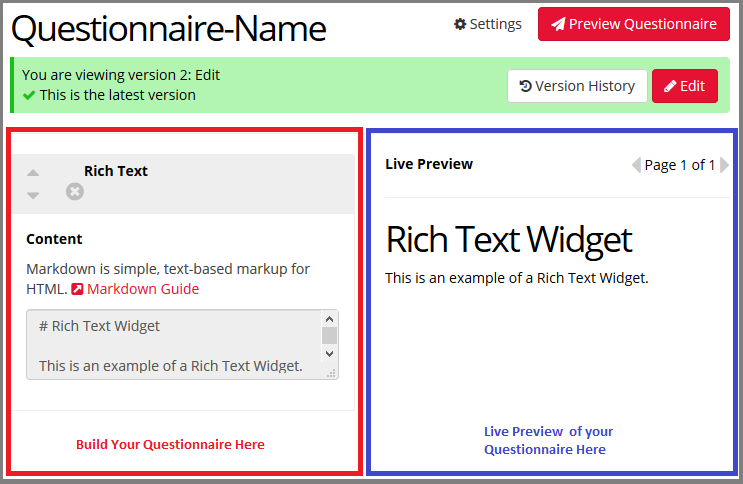Click the Questionnaire-Name title

[168, 29]
